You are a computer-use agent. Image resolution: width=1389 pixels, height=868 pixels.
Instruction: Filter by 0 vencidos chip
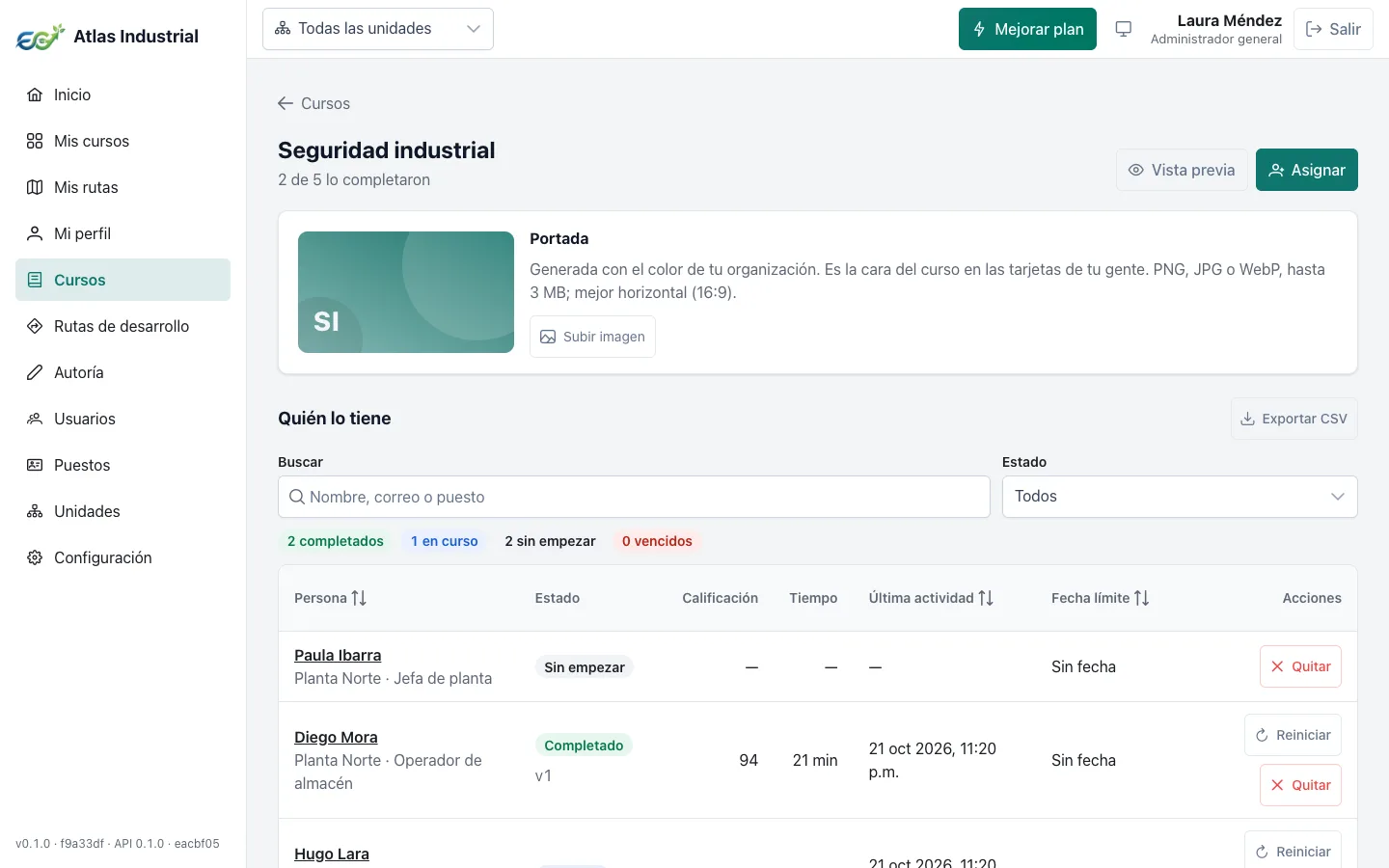[657, 541]
